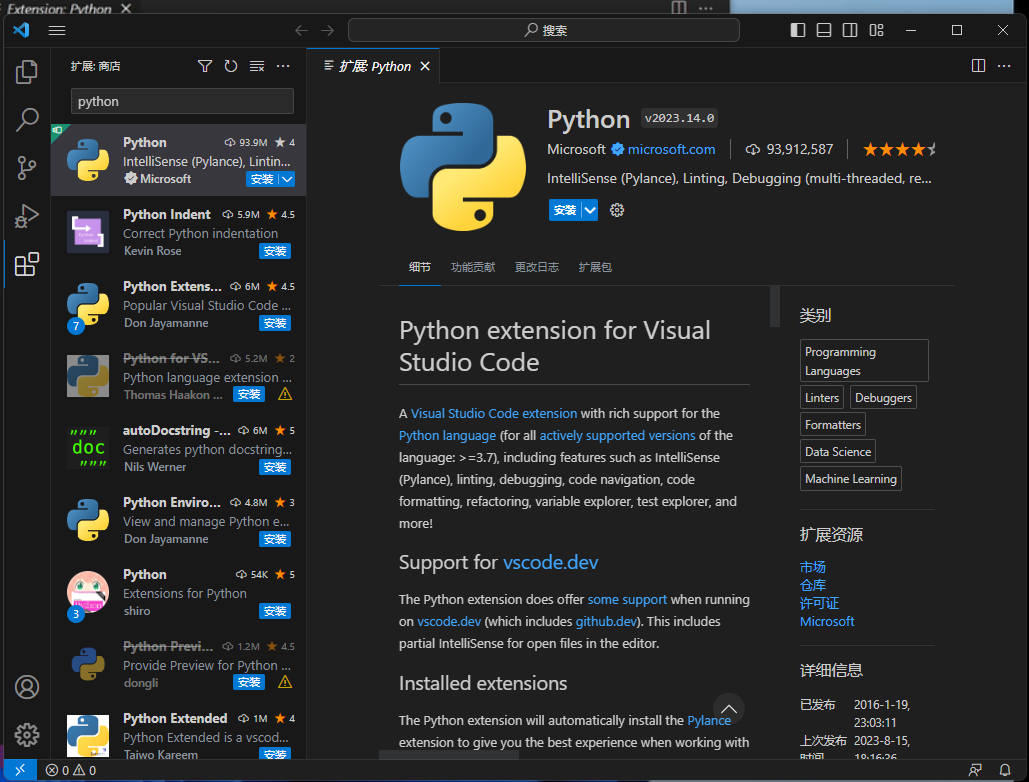
Task: Install Python Environment Manager extension
Action: pyautogui.click(x=275, y=539)
